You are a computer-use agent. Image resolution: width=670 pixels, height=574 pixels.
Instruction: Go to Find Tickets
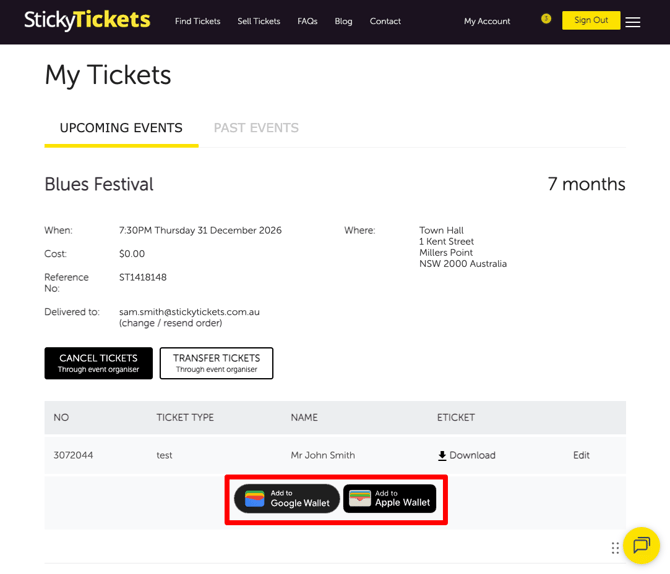(x=197, y=21)
